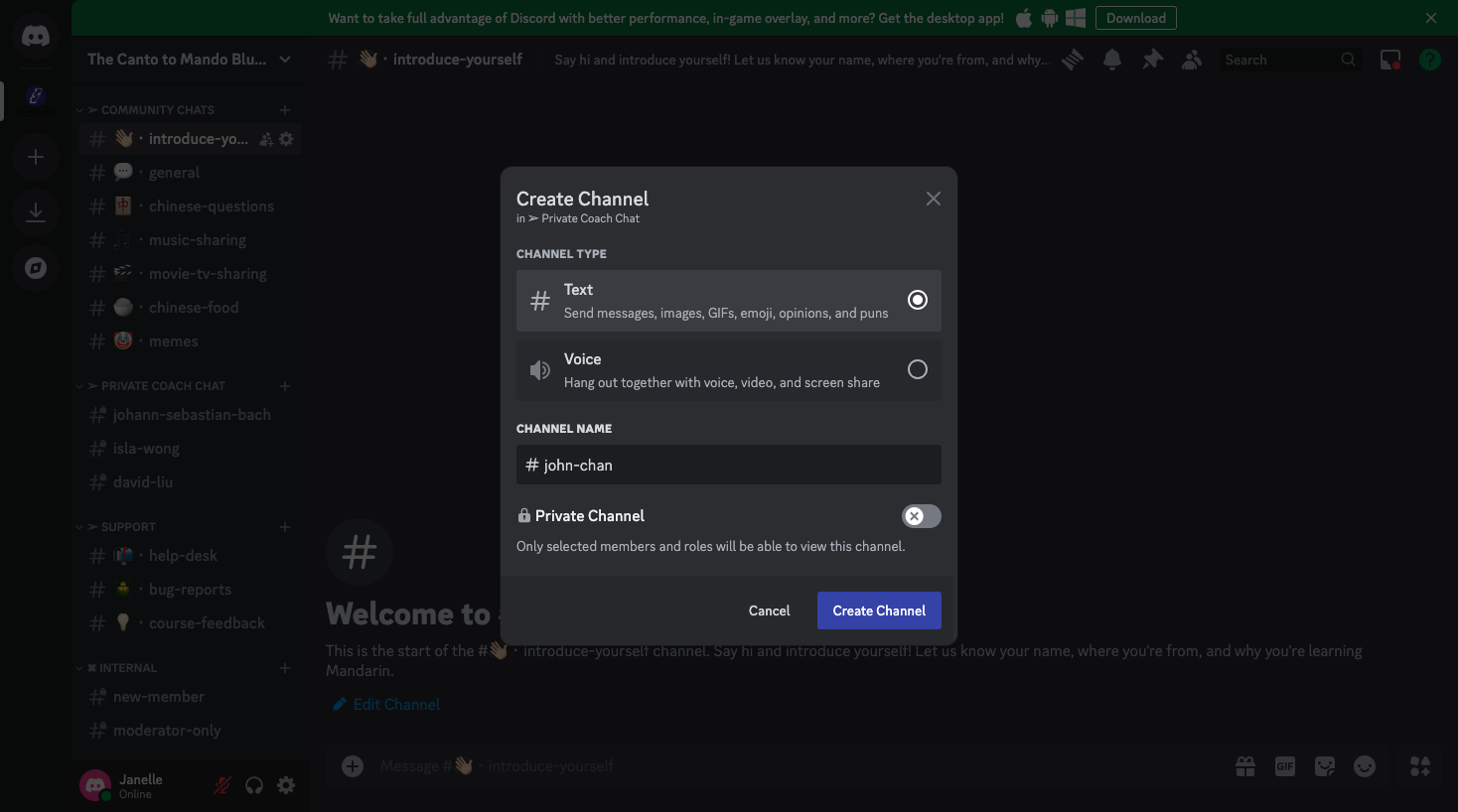The width and height of the screenshot is (1458, 812).
Task: Enable the Private Channel toggle
Action: [x=921, y=516]
